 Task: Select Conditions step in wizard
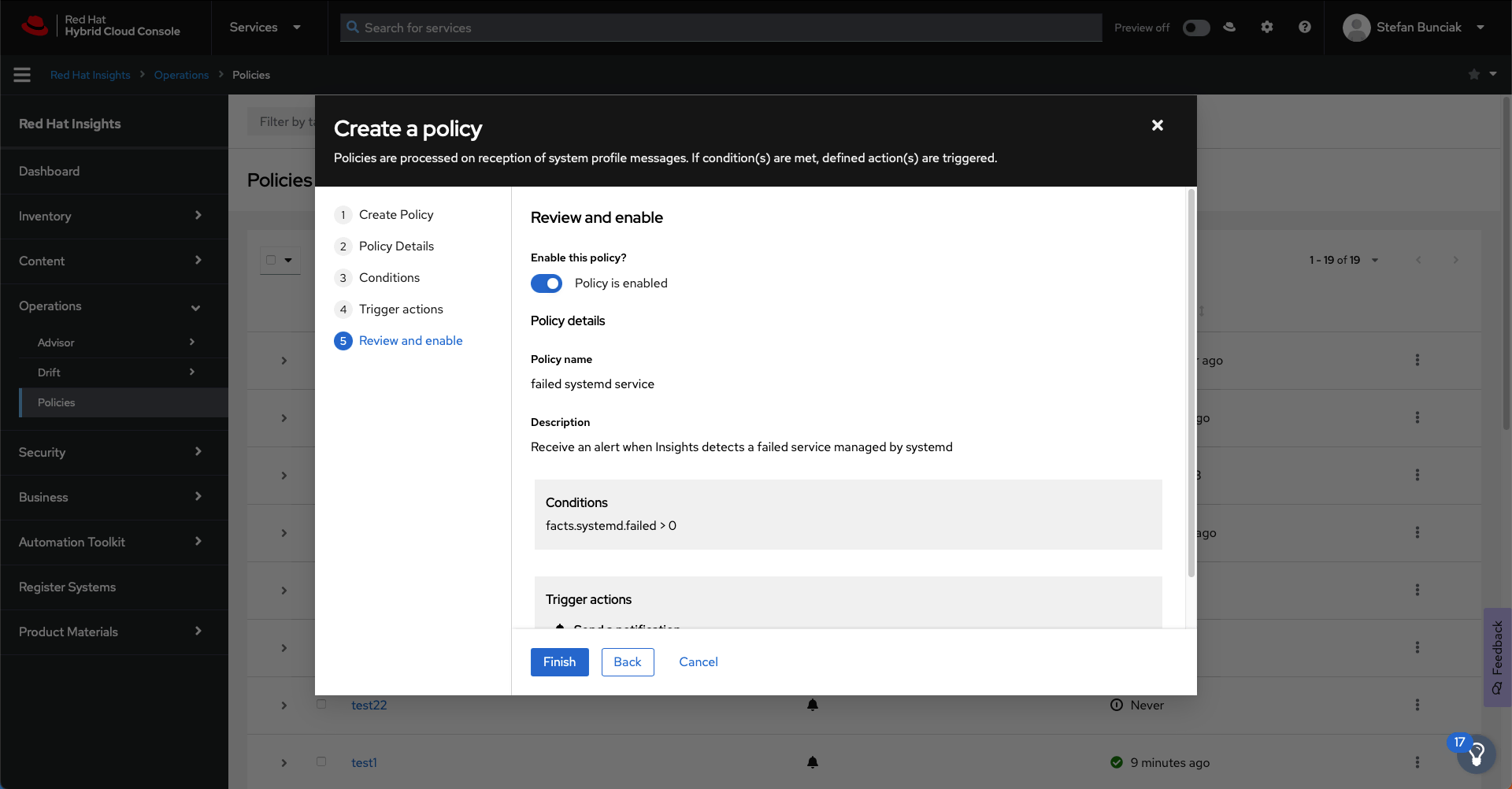pyautogui.click(x=389, y=278)
